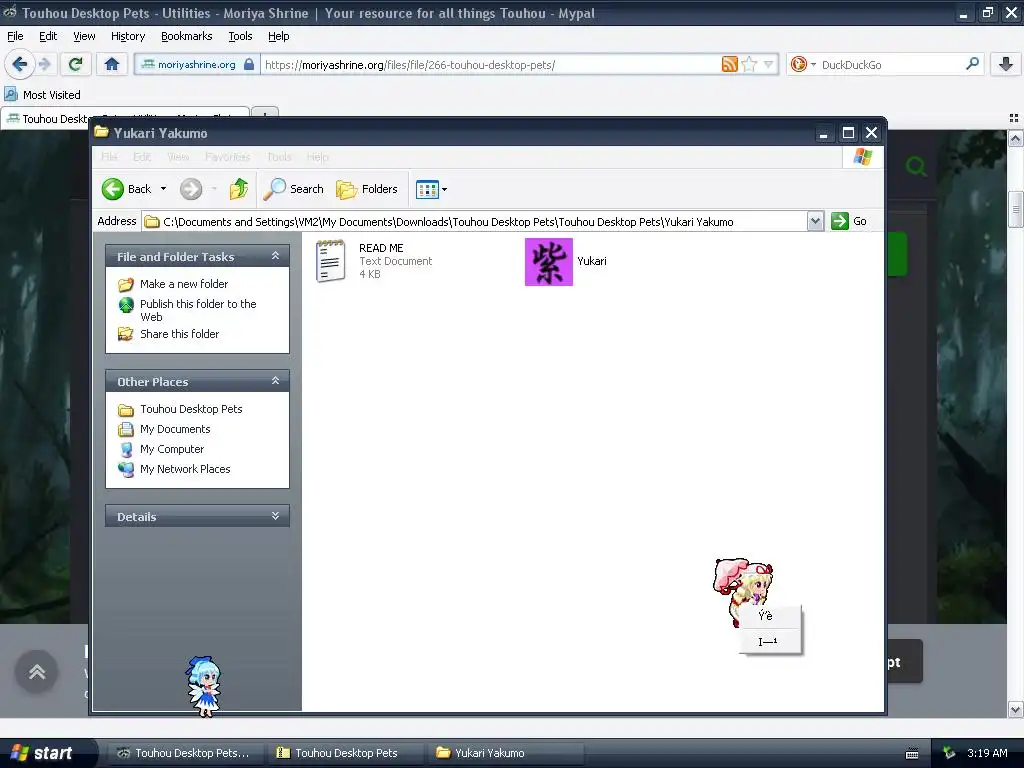Image resolution: width=1024 pixels, height=768 pixels.
Task: Switch to Yukari Yakumo taskbar button
Action: pos(506,753)
